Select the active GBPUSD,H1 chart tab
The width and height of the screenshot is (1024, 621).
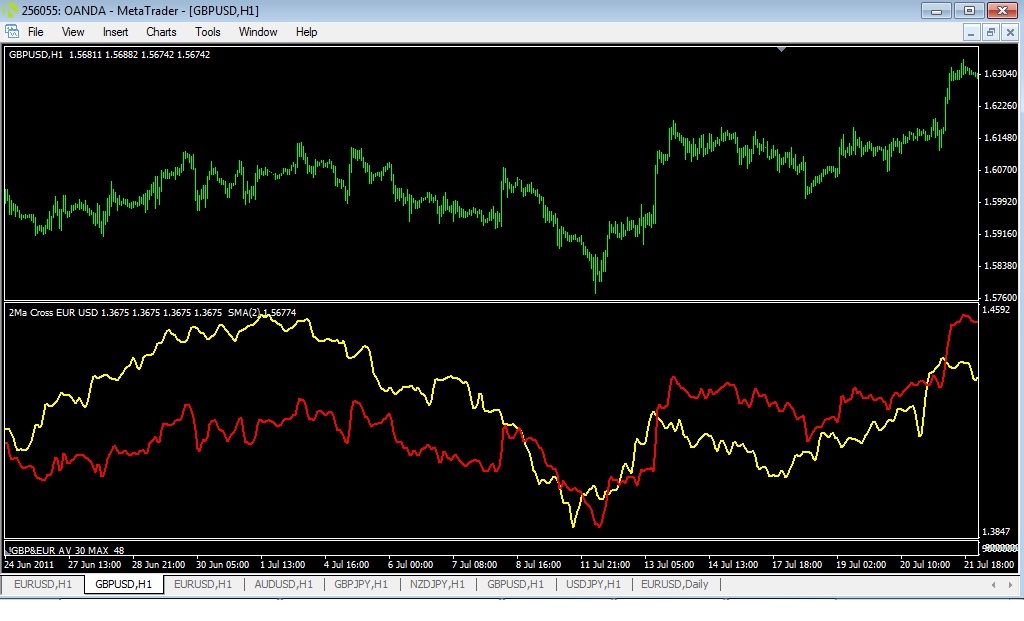123,584
